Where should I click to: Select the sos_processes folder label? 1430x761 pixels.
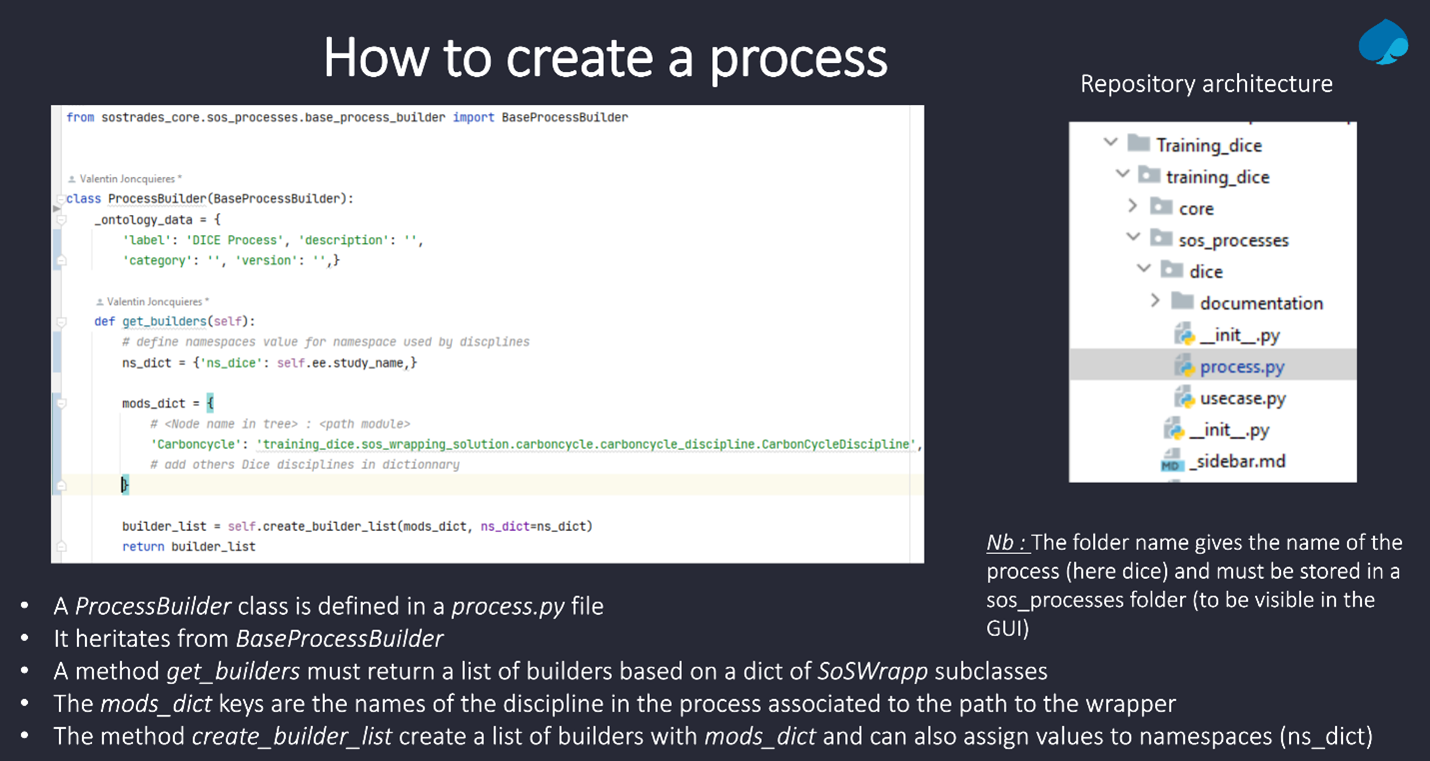(x=1233, y=240)
